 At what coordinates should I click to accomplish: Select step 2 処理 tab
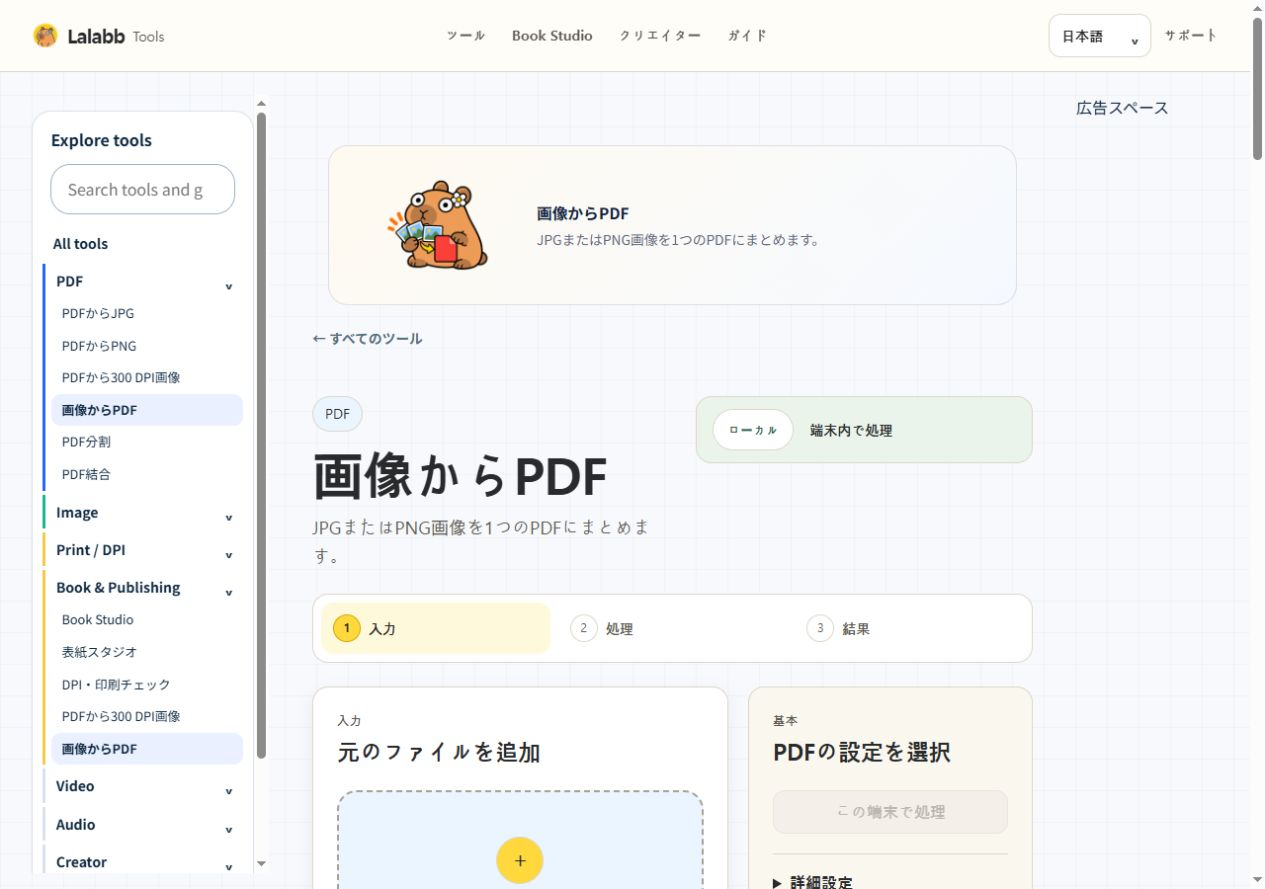tap(672, 628)
